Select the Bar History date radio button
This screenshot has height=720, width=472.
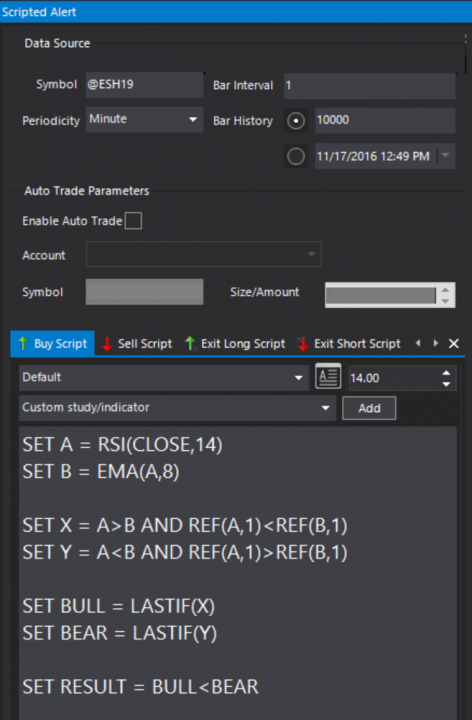pyautogui.click(x=296, y=156)
